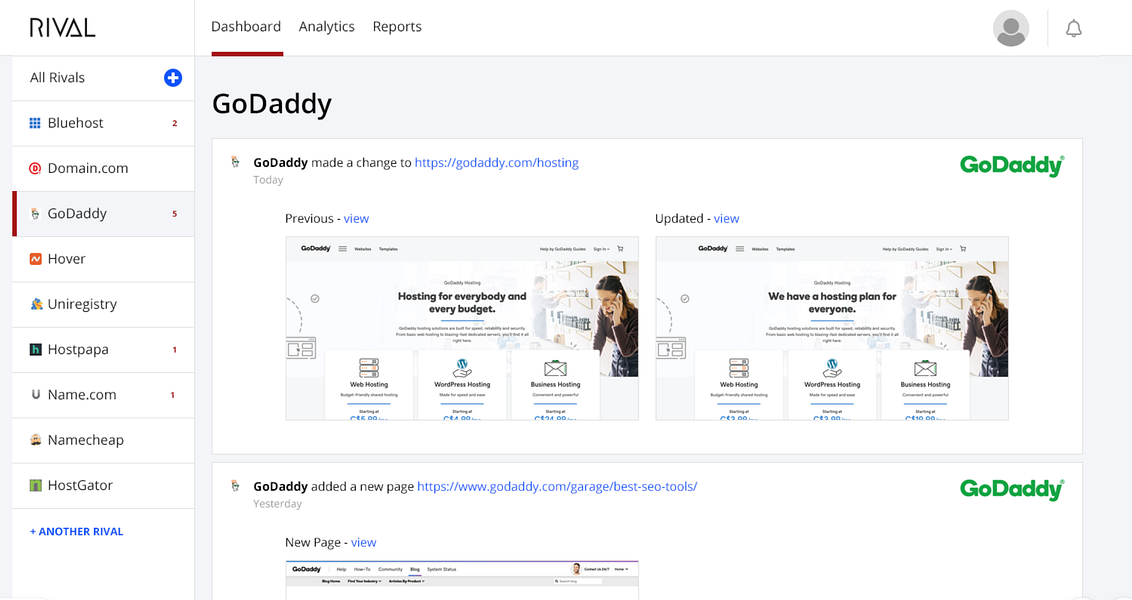
Task: Click GoDaddy logo in hosting change card
Action: pos(1012,165)
